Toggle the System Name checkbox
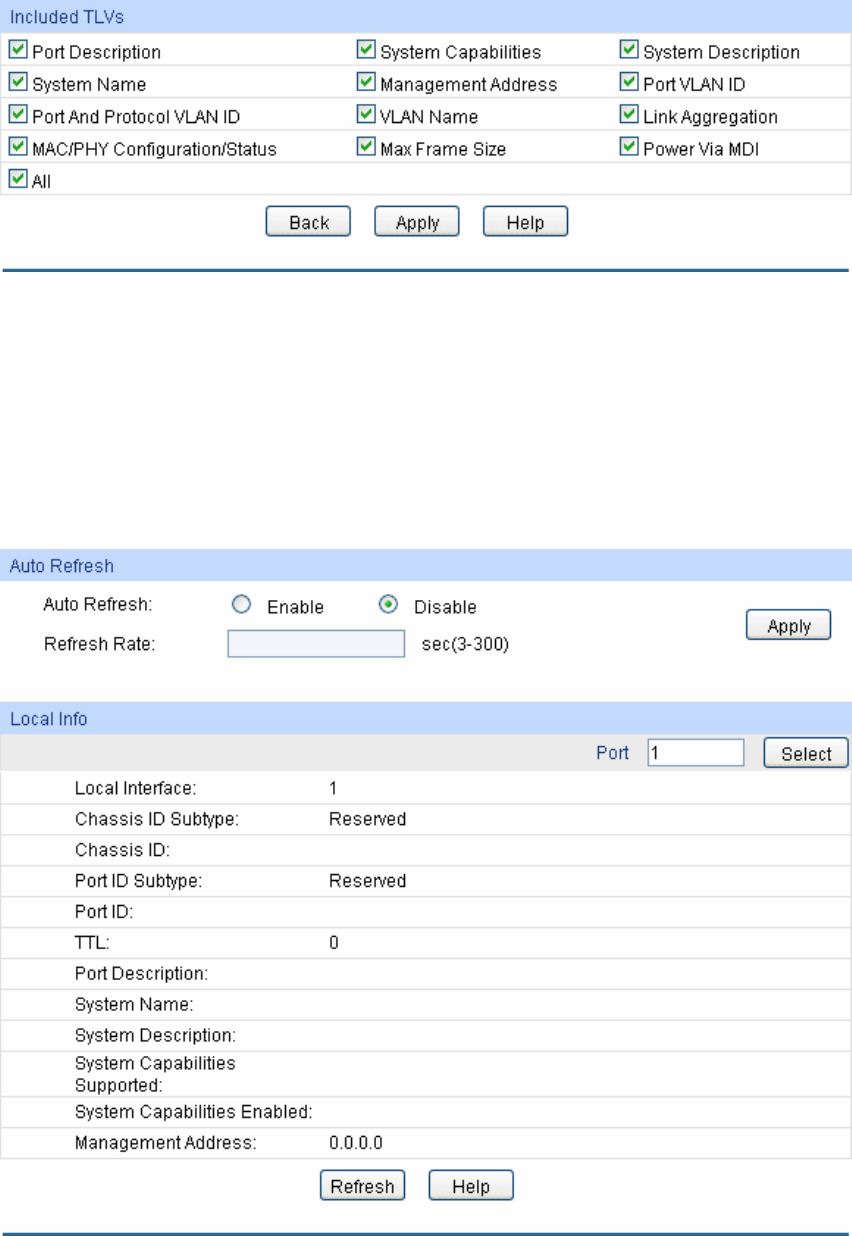Viewport: 852px width, 1236px height. (x=17, y=84)
